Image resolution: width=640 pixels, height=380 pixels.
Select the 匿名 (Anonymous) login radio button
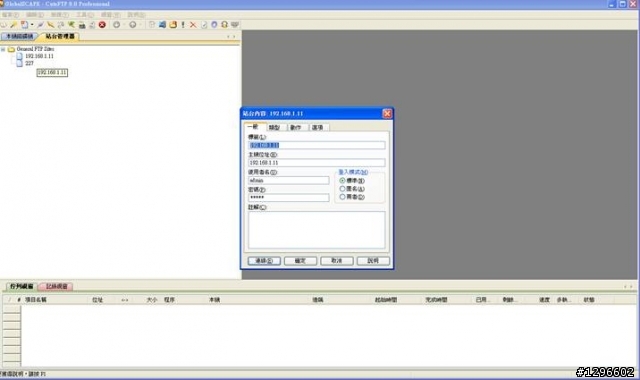342,189
